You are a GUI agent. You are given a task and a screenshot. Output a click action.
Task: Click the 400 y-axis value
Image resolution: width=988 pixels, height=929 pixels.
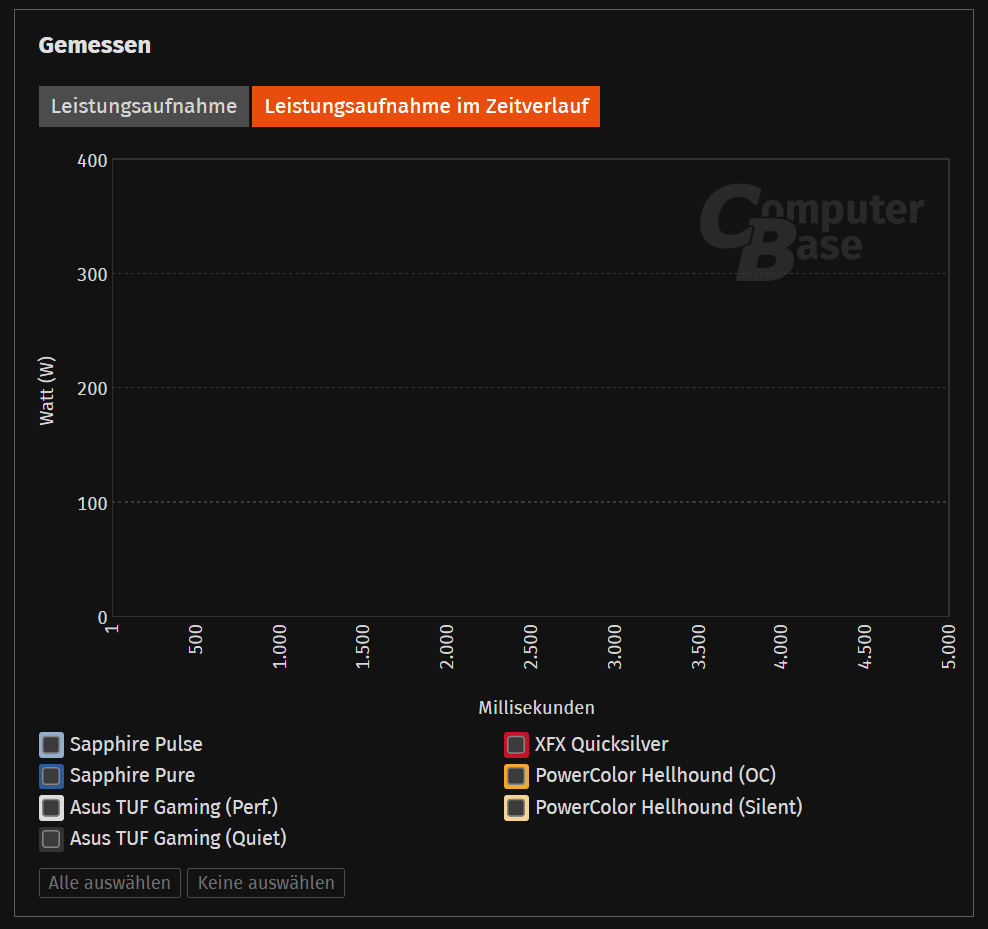point(92,161)
